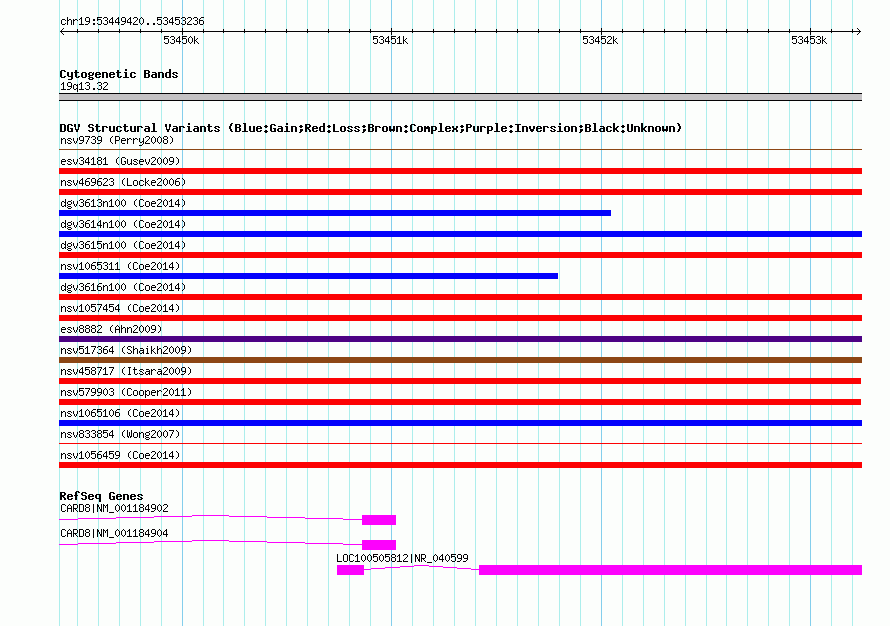Click the 19q13.32 band label
Viewport: 890px width, 626px height.
pos(84,86)
